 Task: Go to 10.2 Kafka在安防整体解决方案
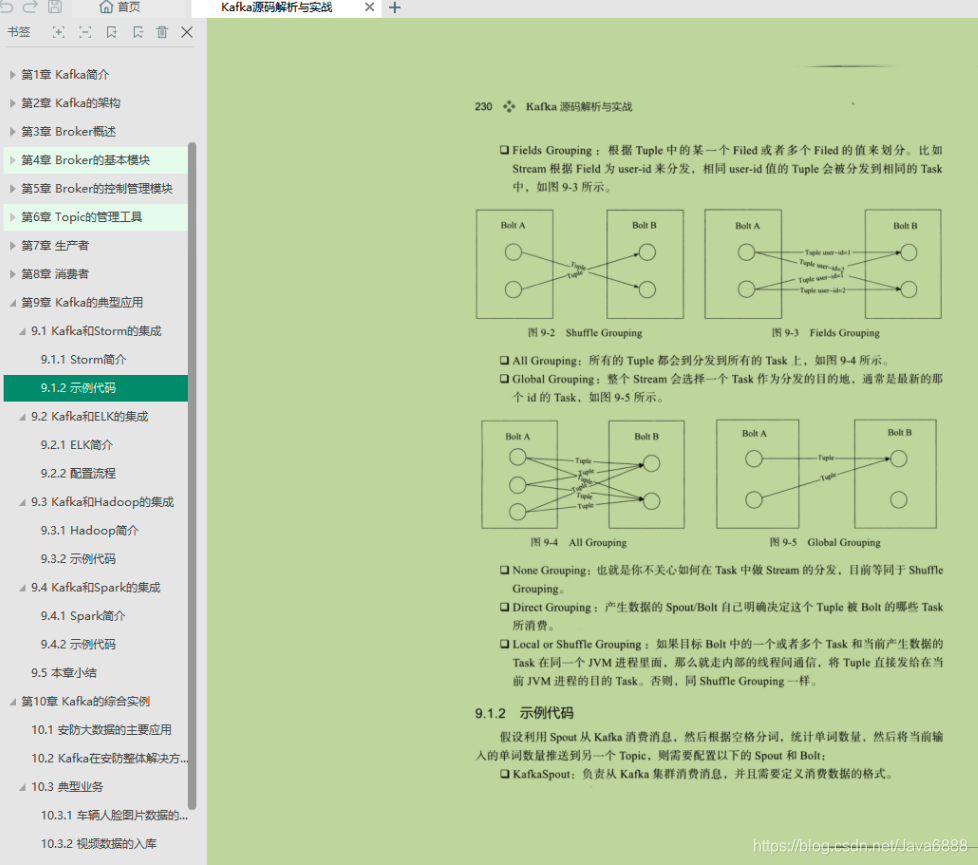(109, 758)
